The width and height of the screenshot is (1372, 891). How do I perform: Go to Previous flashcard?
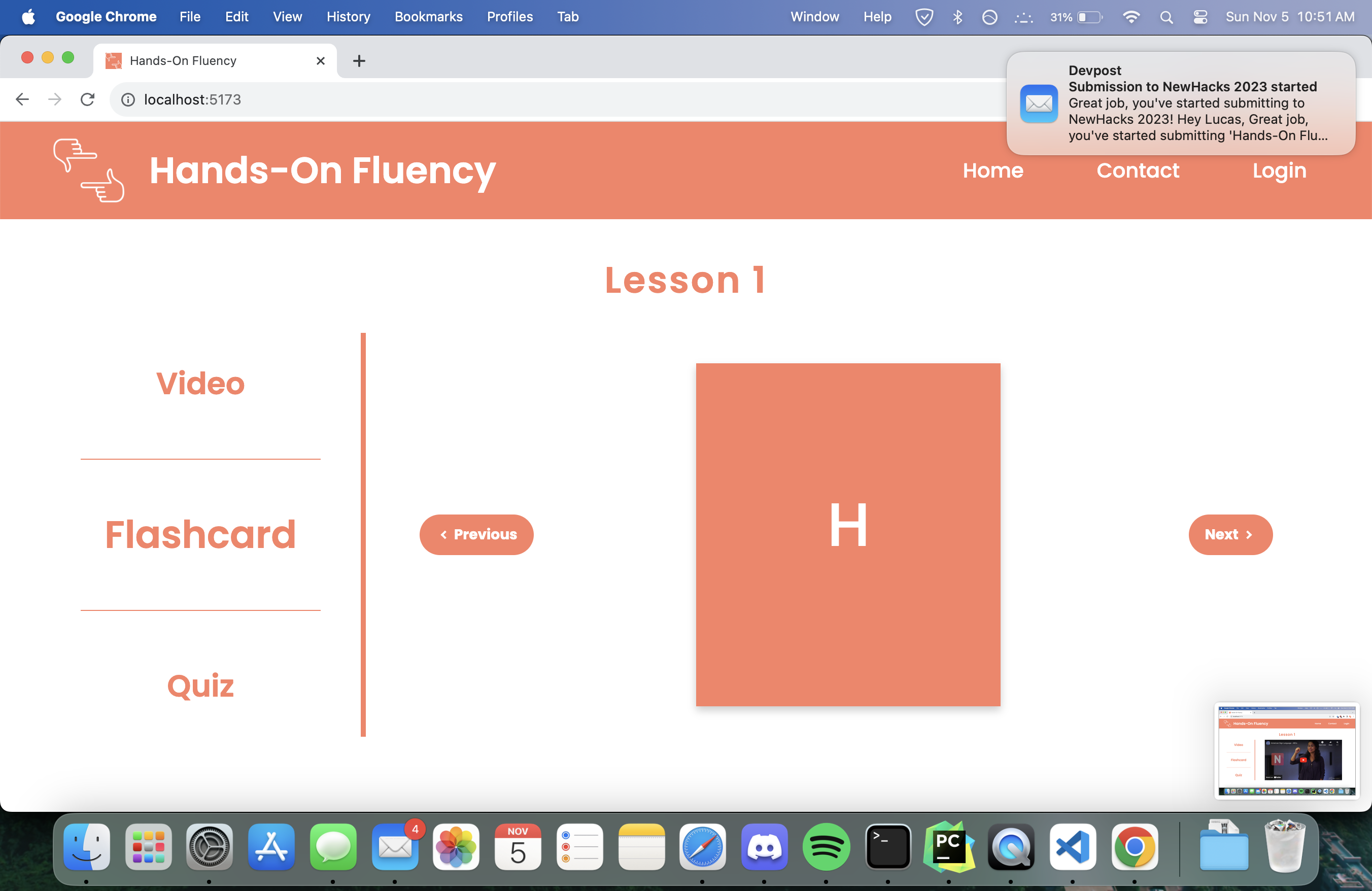point(476,534)
